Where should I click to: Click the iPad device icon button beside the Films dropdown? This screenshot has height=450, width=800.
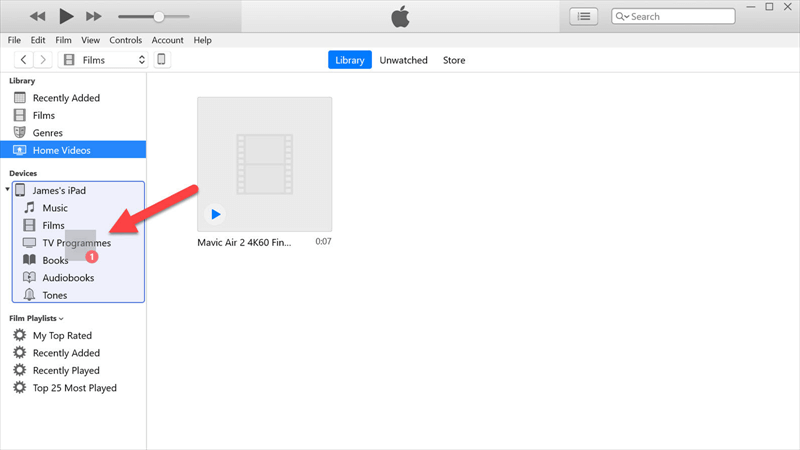(x=162, y=60)
